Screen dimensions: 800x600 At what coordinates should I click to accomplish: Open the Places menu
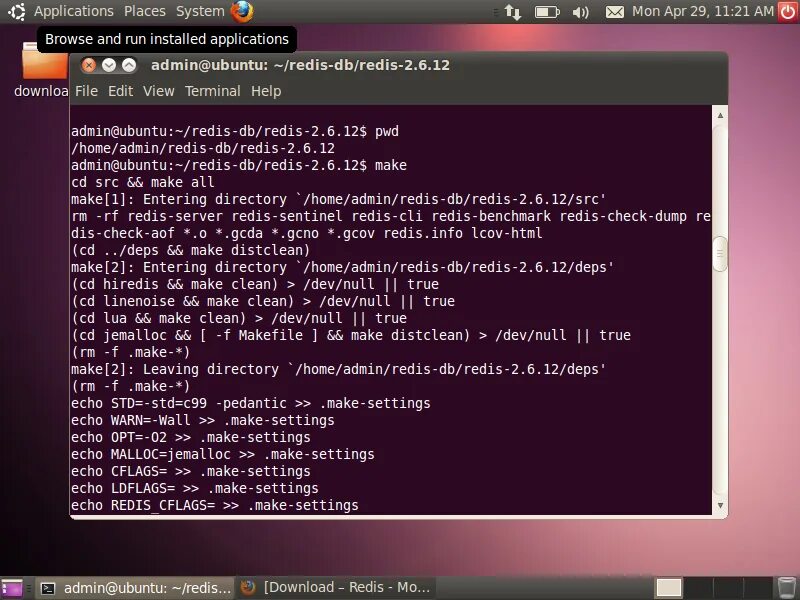[x=145, y=11]
